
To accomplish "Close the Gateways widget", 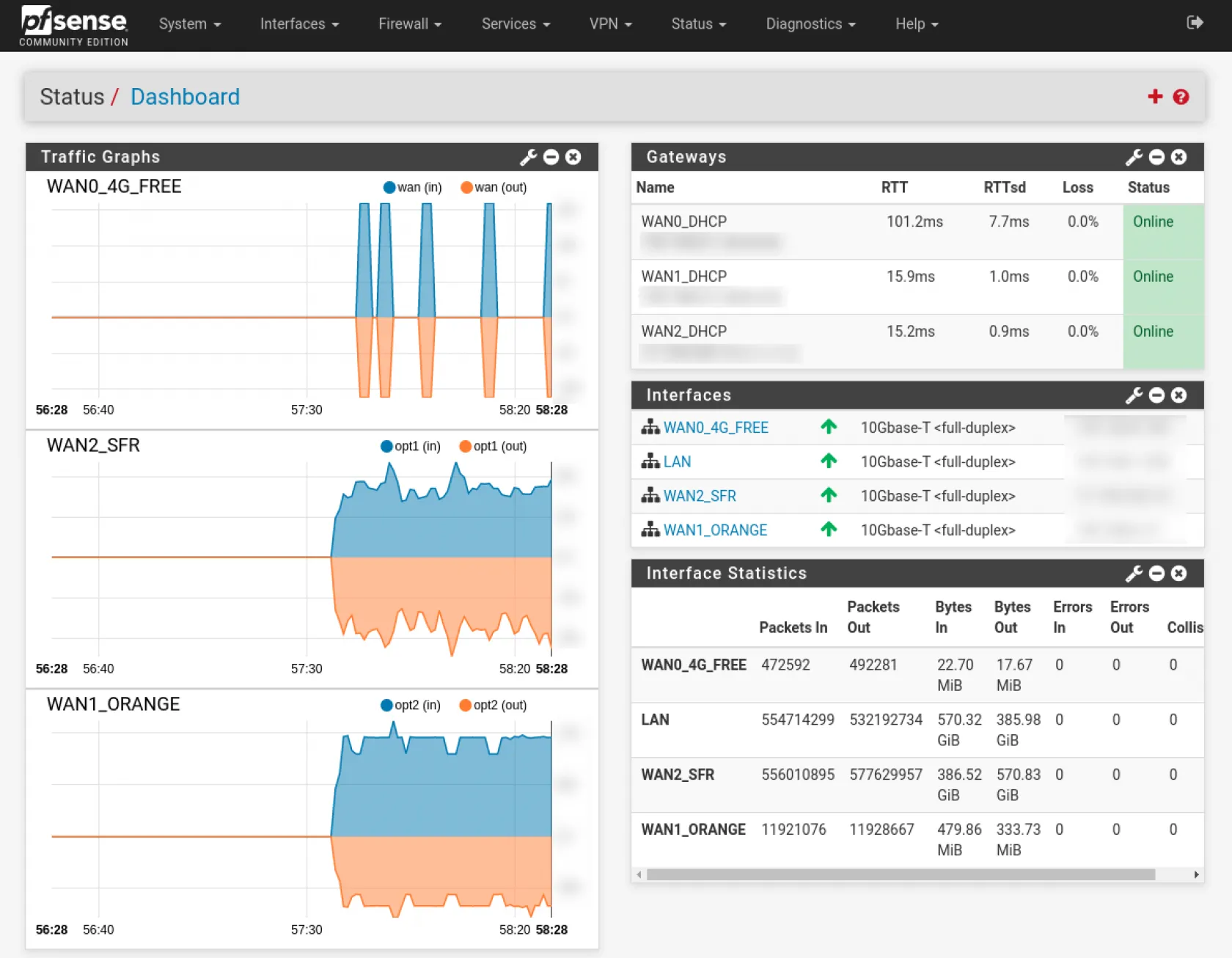I will [1178, 157].
